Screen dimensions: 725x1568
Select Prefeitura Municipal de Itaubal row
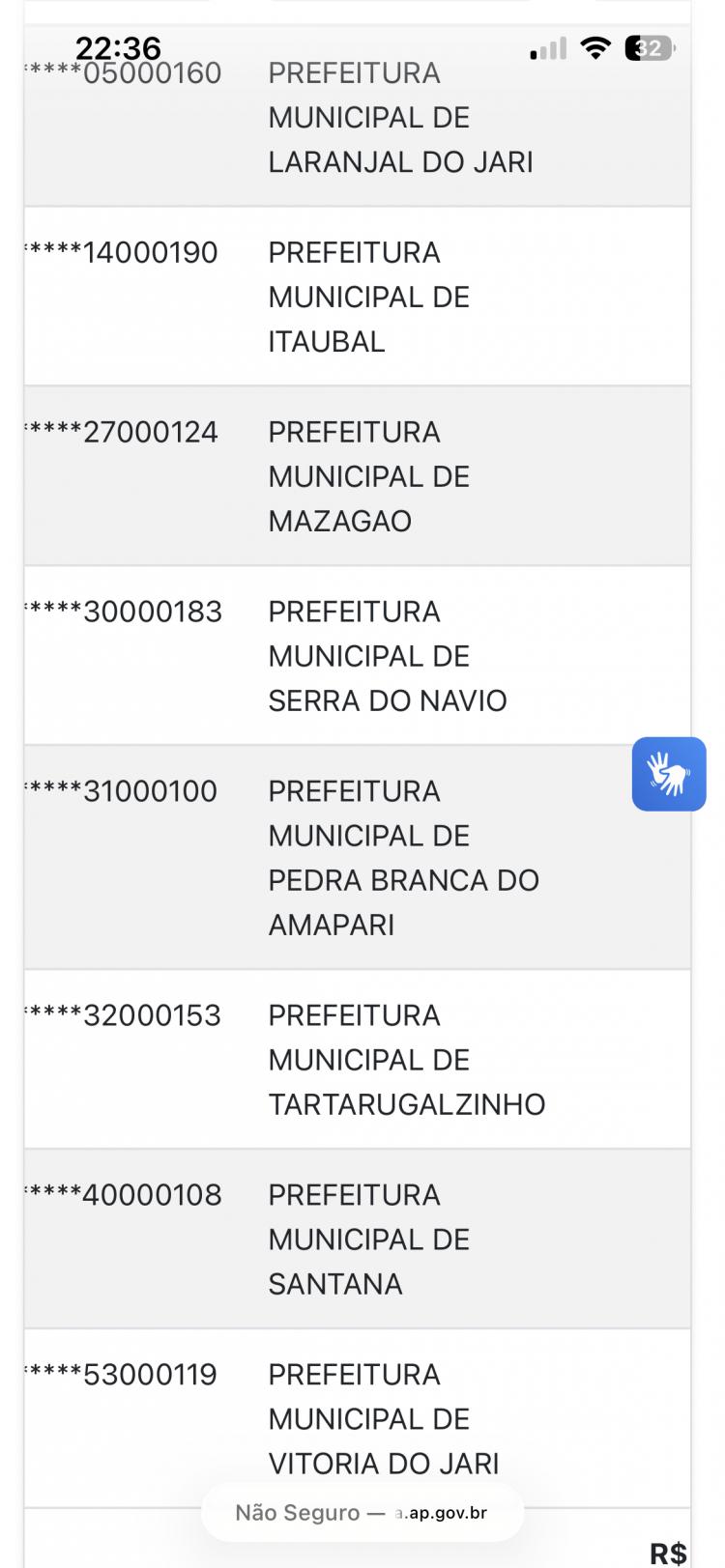tap(368, 297)
